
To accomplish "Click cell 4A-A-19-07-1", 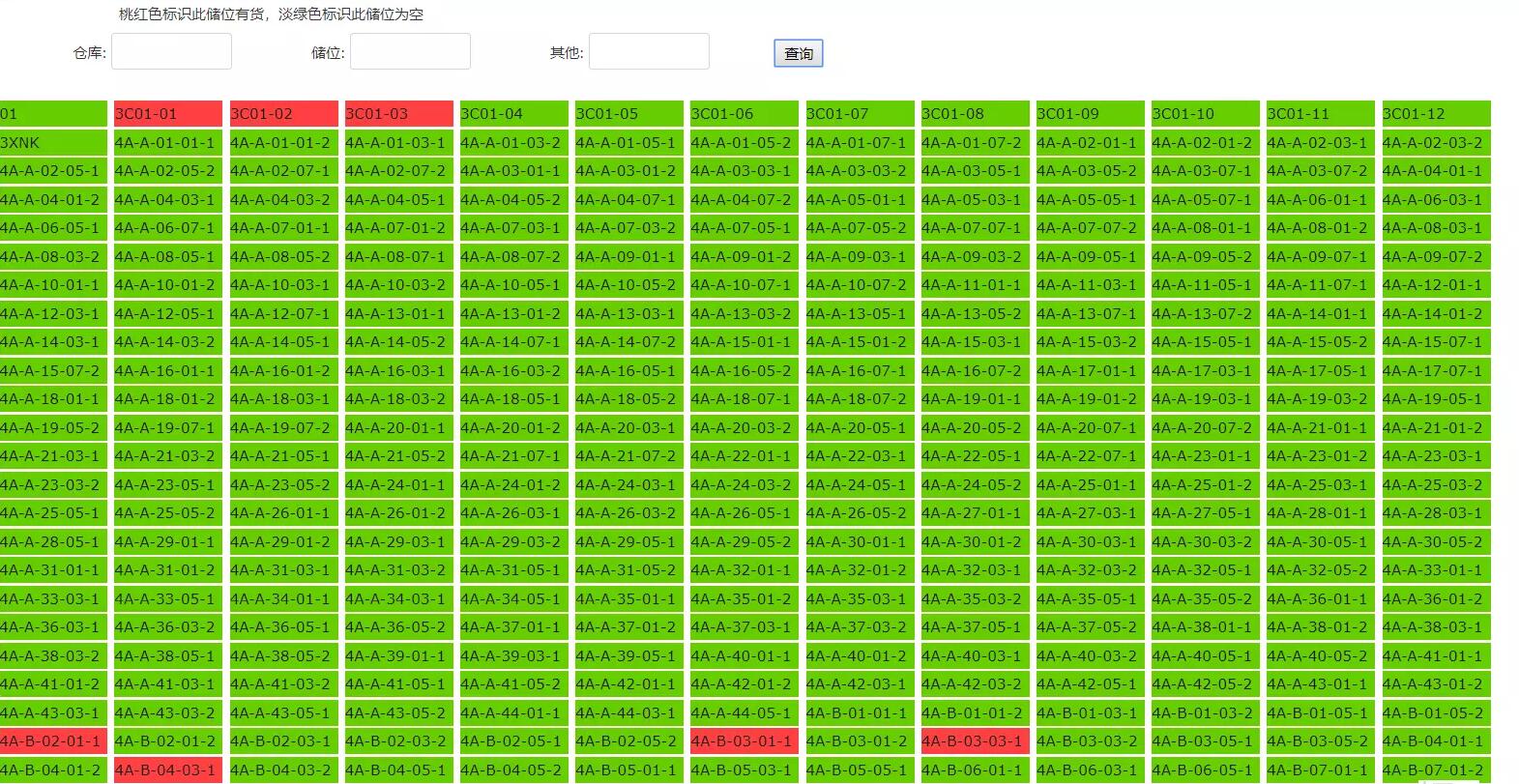I will click(168, 428).
